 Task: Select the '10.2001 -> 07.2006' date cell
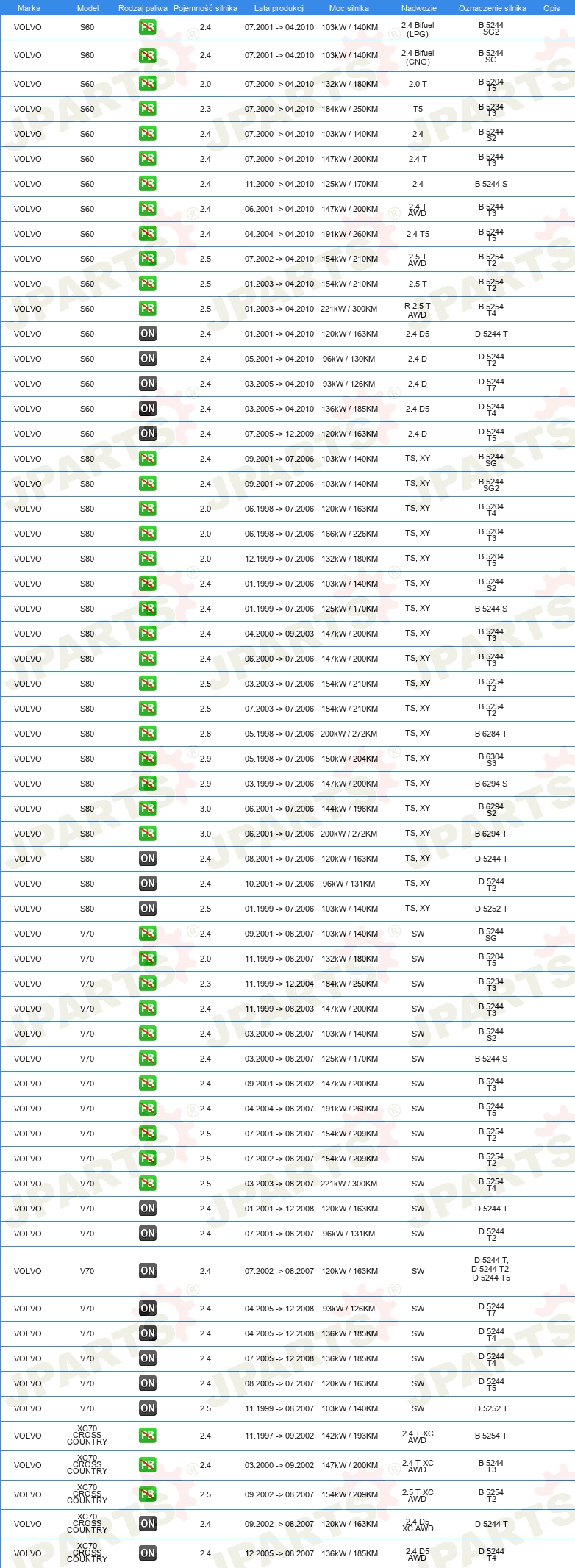(x=279, y=884)
